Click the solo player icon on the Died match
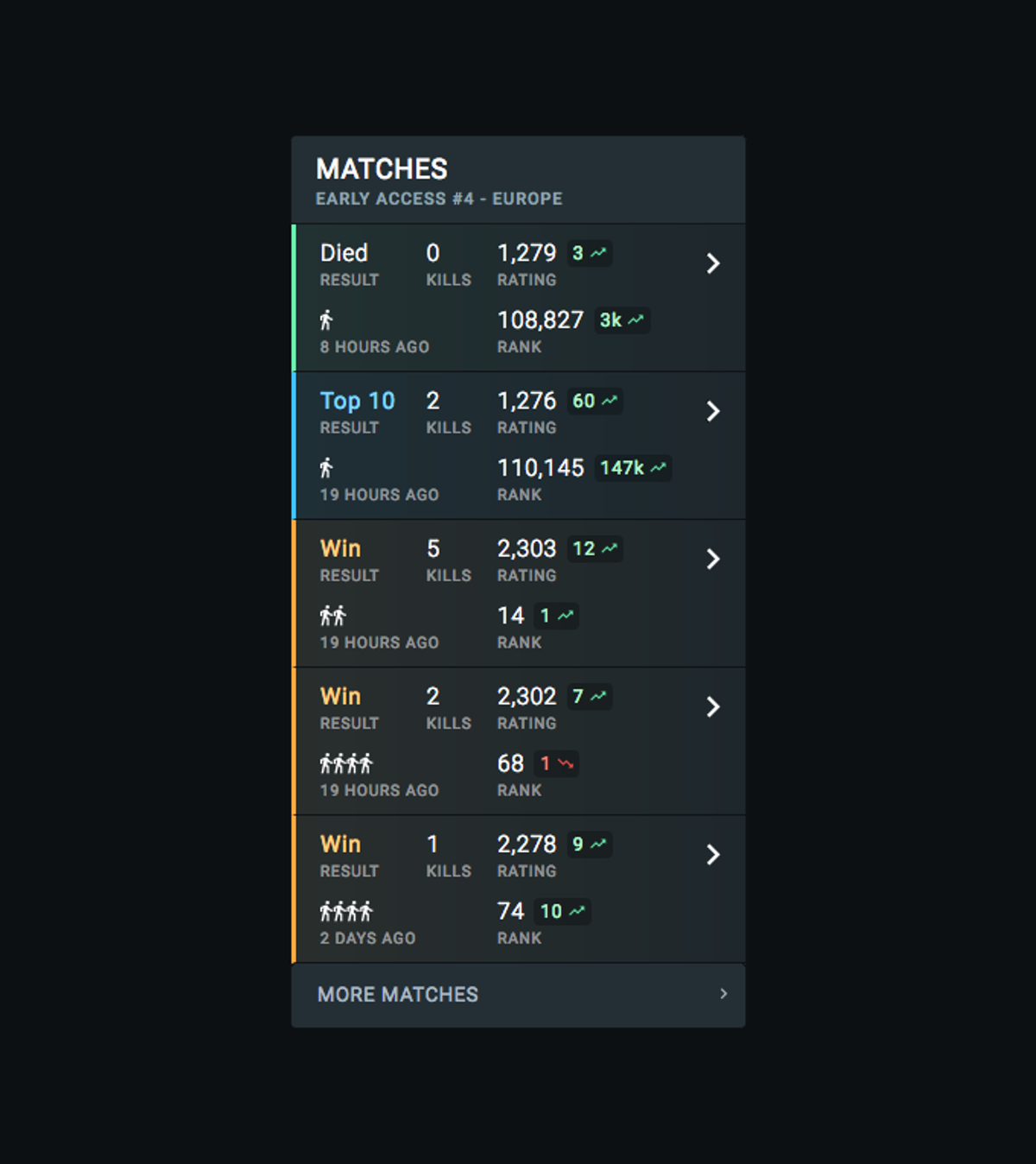Image resolution: width=1036 pixels, height=1164 pixels. point(326,319)
